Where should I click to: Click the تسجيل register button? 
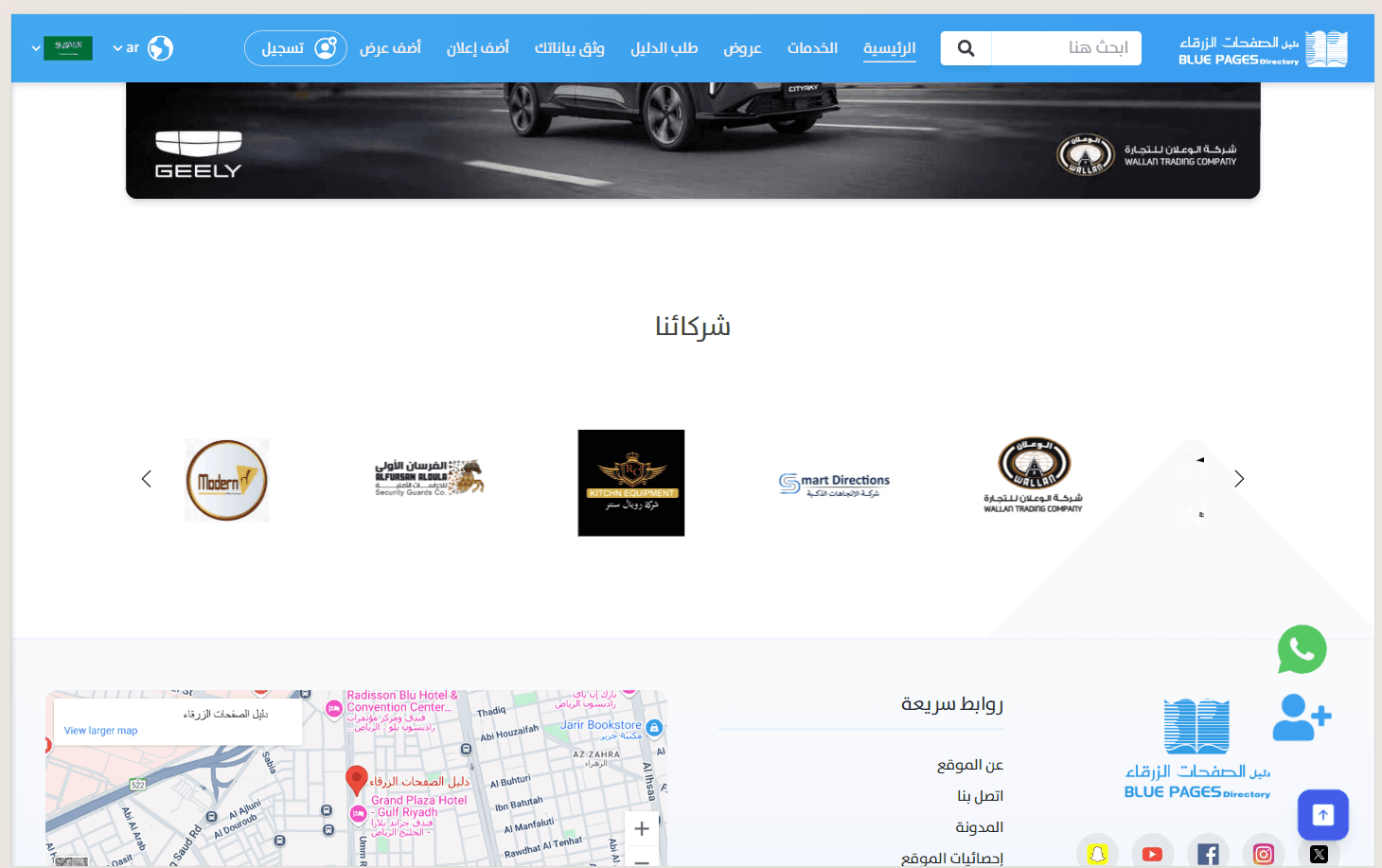coord(295,48)
